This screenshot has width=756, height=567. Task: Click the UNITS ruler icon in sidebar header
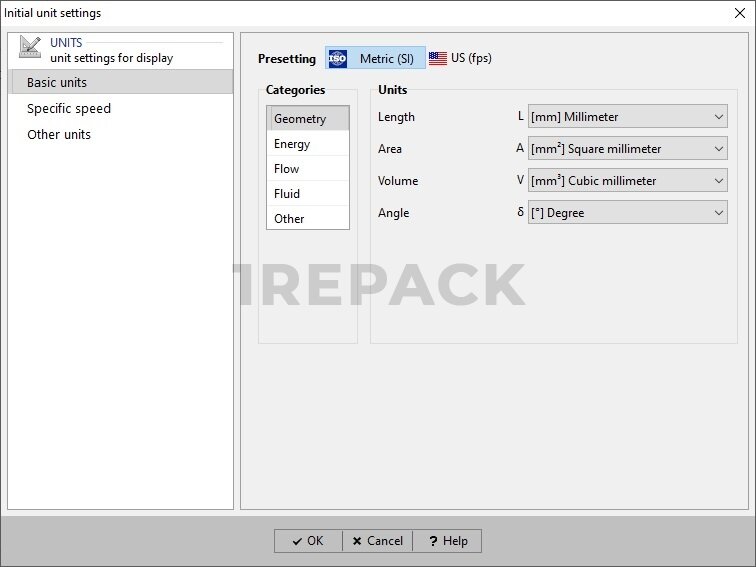coord(30,48)
